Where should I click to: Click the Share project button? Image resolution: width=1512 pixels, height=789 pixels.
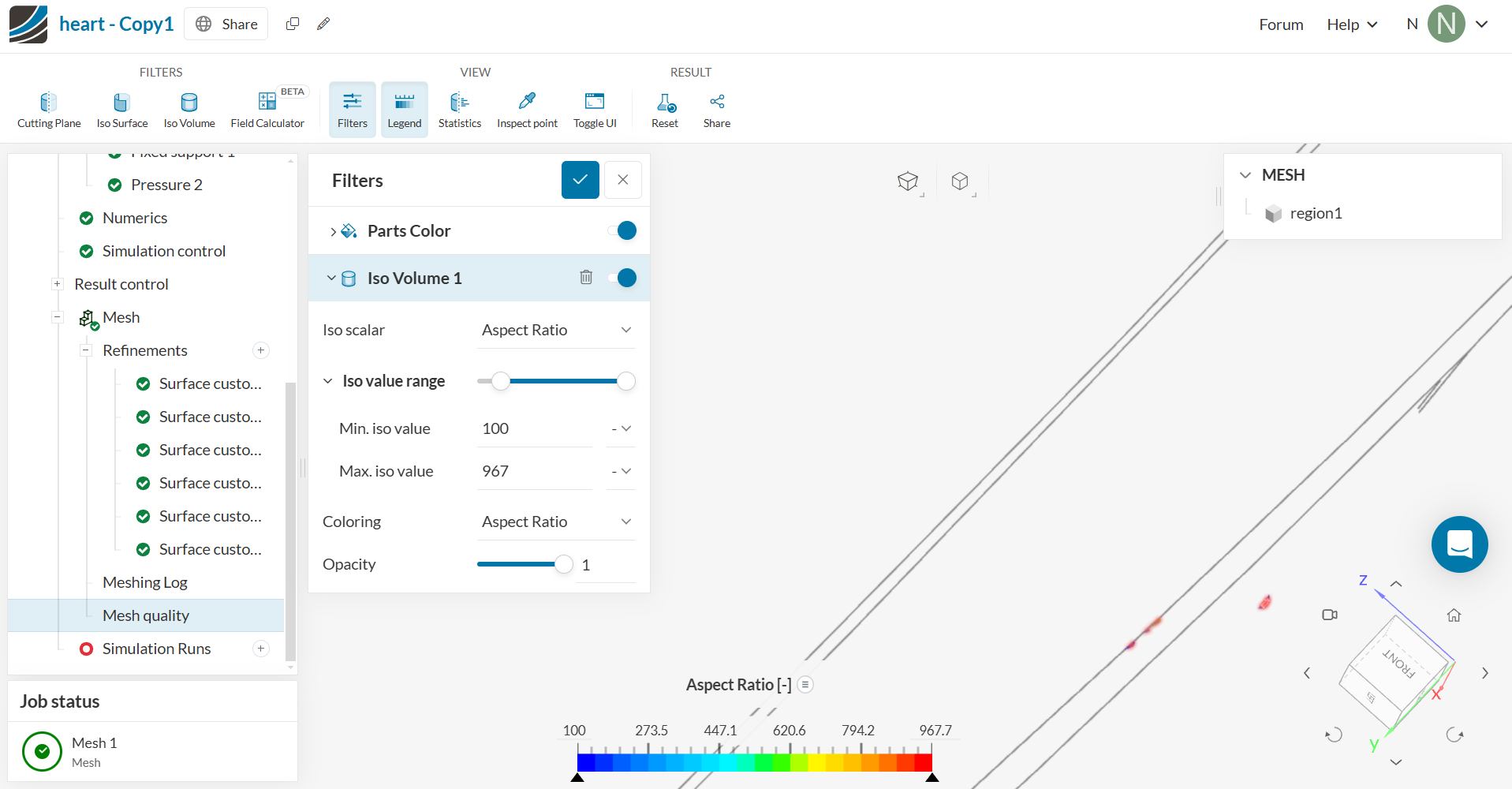click(x=226, y=24)
